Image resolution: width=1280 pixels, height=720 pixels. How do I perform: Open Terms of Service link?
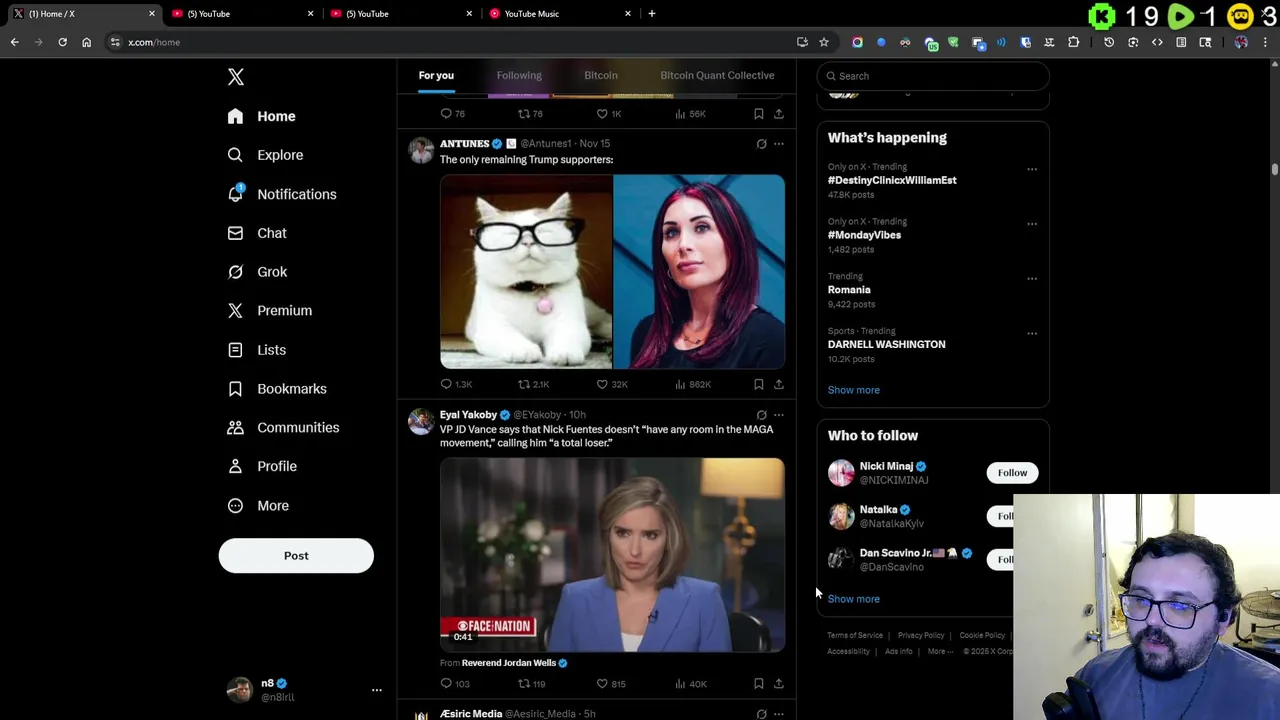[x=855, y=636]
